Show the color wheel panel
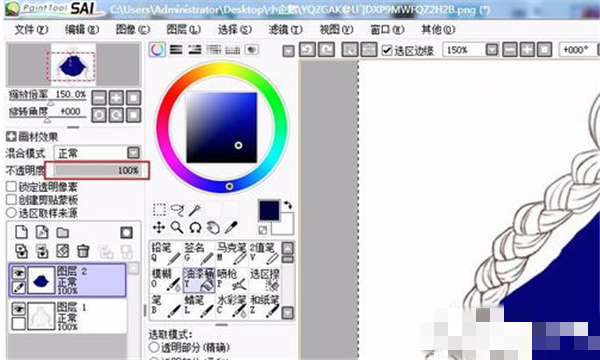 pos(157,50)
